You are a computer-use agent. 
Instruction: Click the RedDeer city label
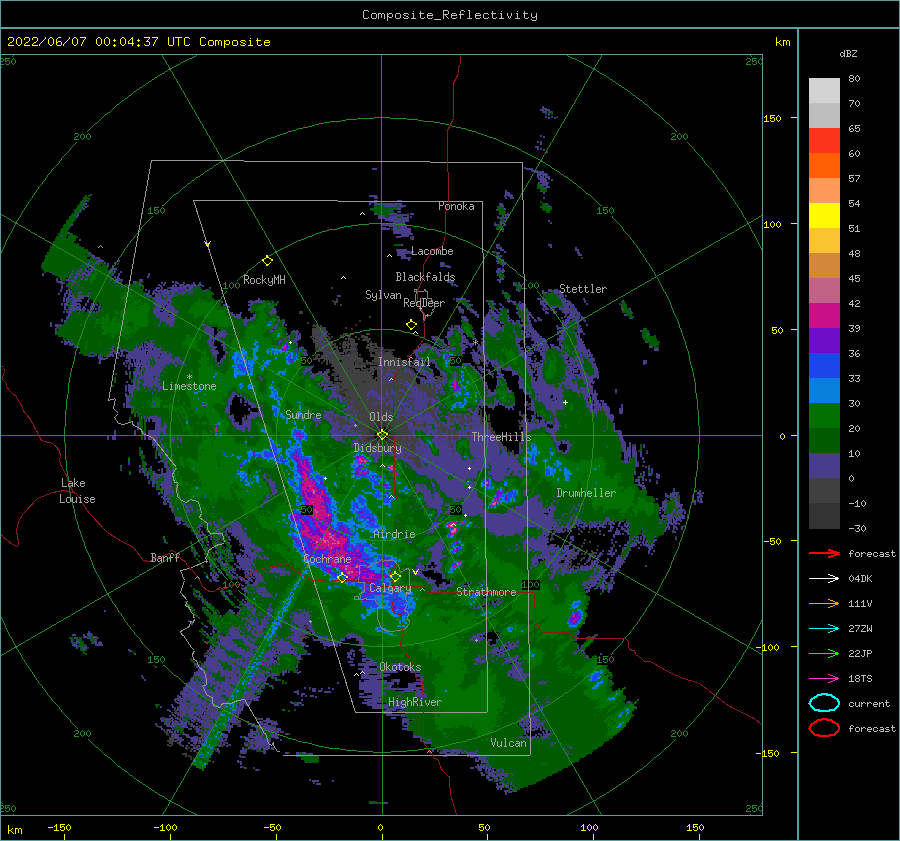coord(424,303)
